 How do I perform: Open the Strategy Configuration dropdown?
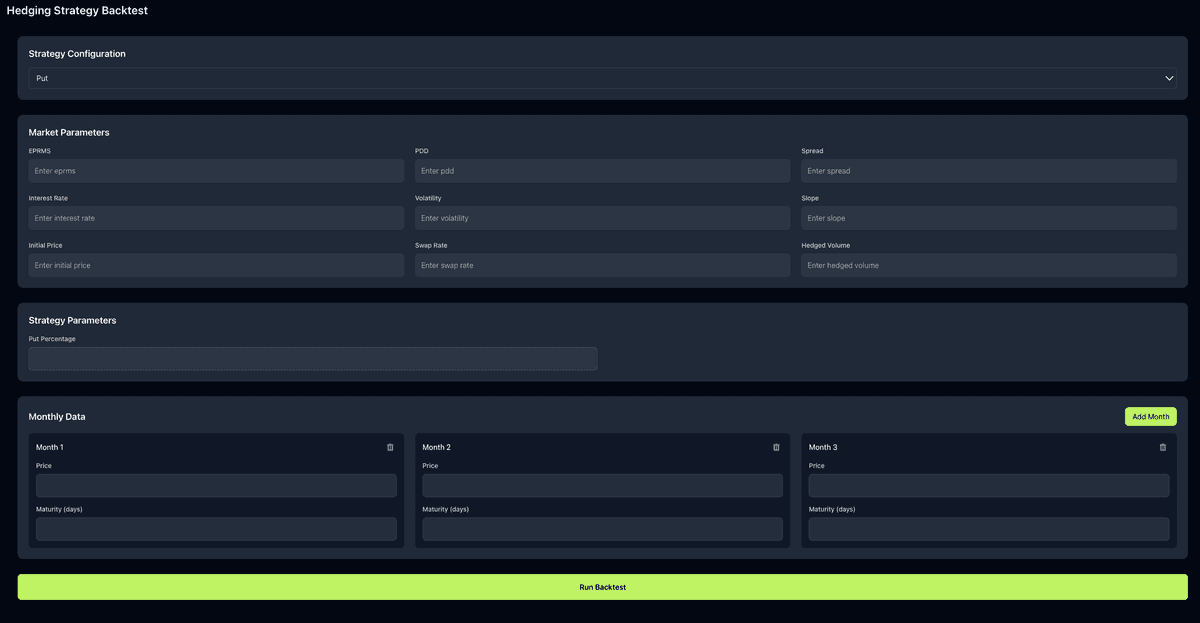click(602, 78)
